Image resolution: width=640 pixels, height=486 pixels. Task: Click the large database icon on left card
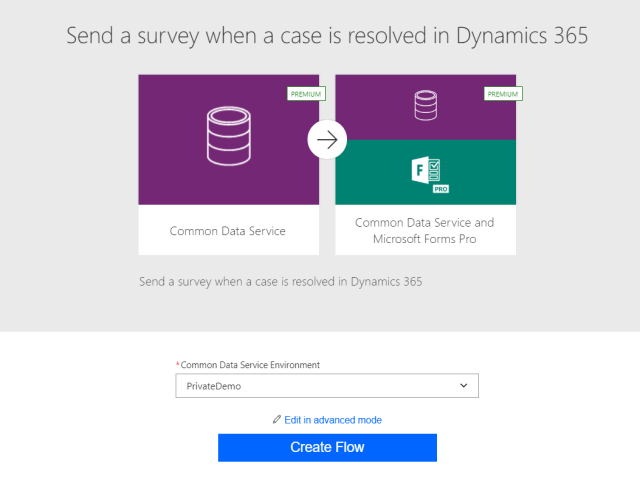[228, 139]
